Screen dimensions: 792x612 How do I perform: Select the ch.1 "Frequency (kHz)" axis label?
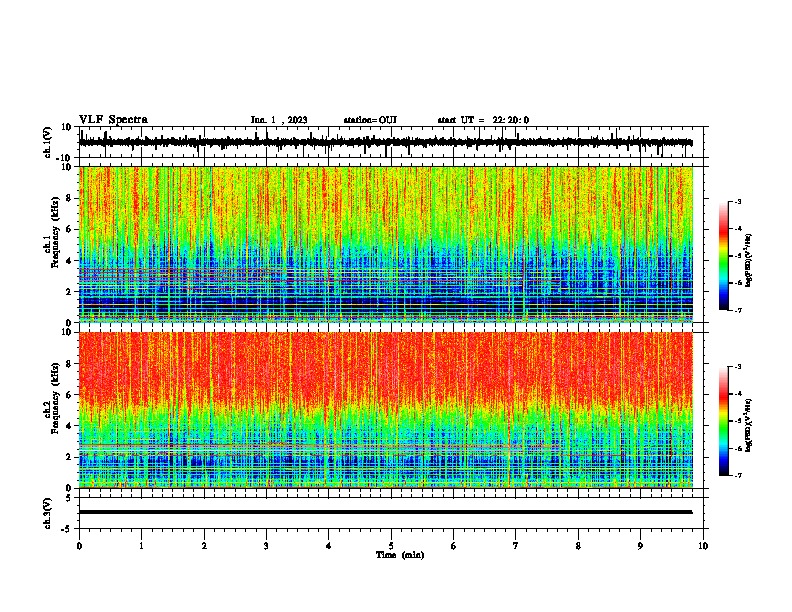pyautogui.click(x=55, y=231)
